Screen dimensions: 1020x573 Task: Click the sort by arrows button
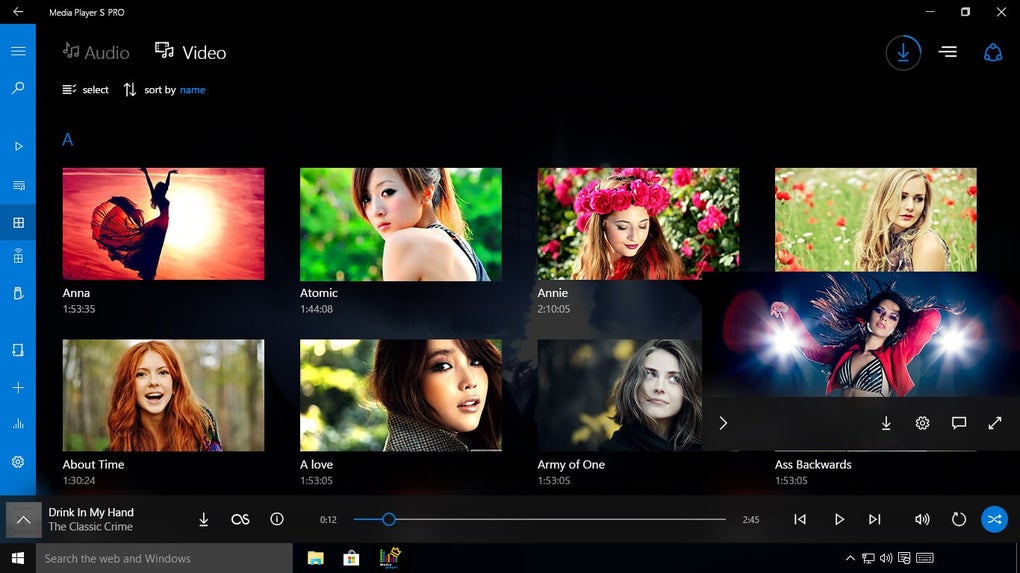[129, 90]
